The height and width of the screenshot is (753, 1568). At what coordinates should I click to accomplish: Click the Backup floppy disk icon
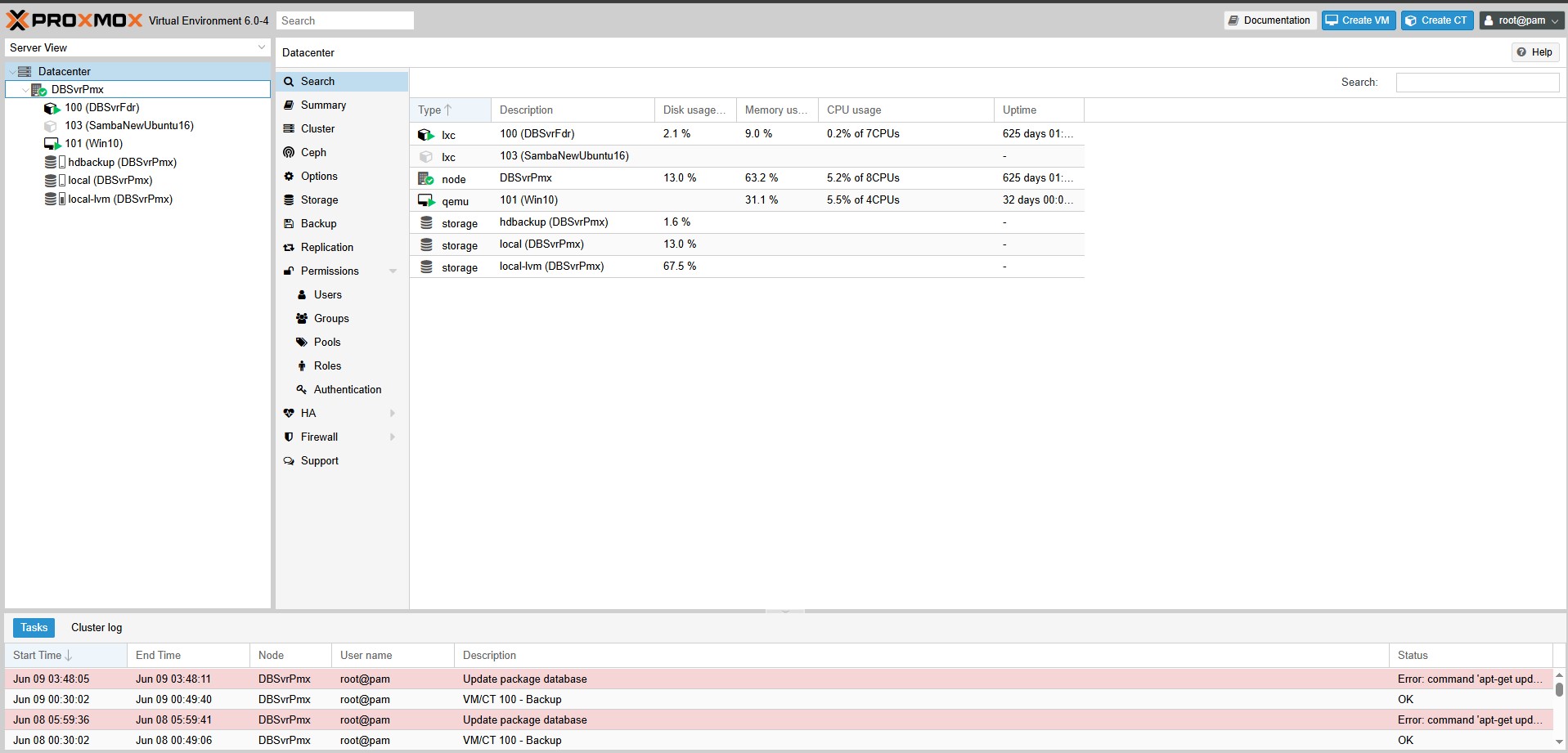coord(289,223)
